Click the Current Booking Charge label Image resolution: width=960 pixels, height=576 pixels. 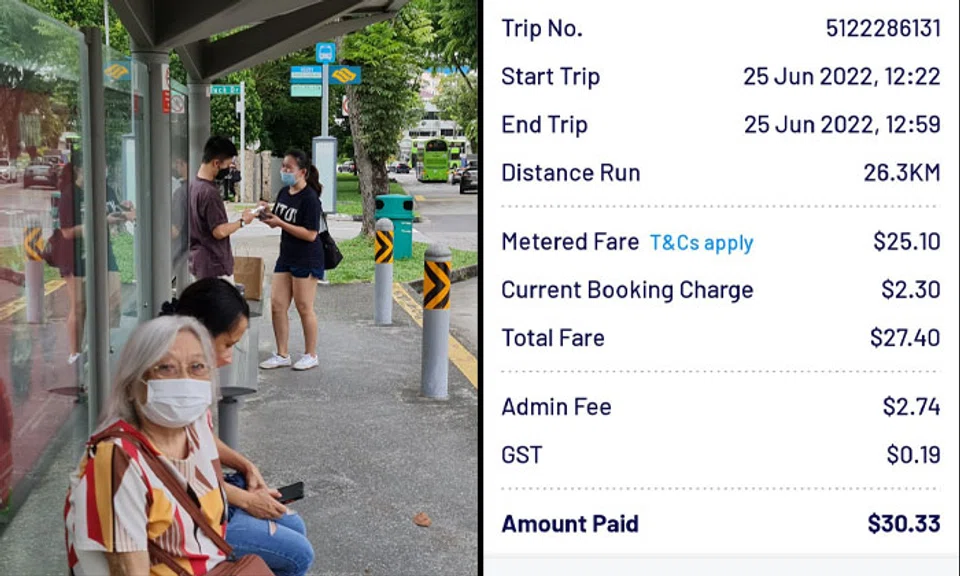pyautogui.click(x=627, y=290)
